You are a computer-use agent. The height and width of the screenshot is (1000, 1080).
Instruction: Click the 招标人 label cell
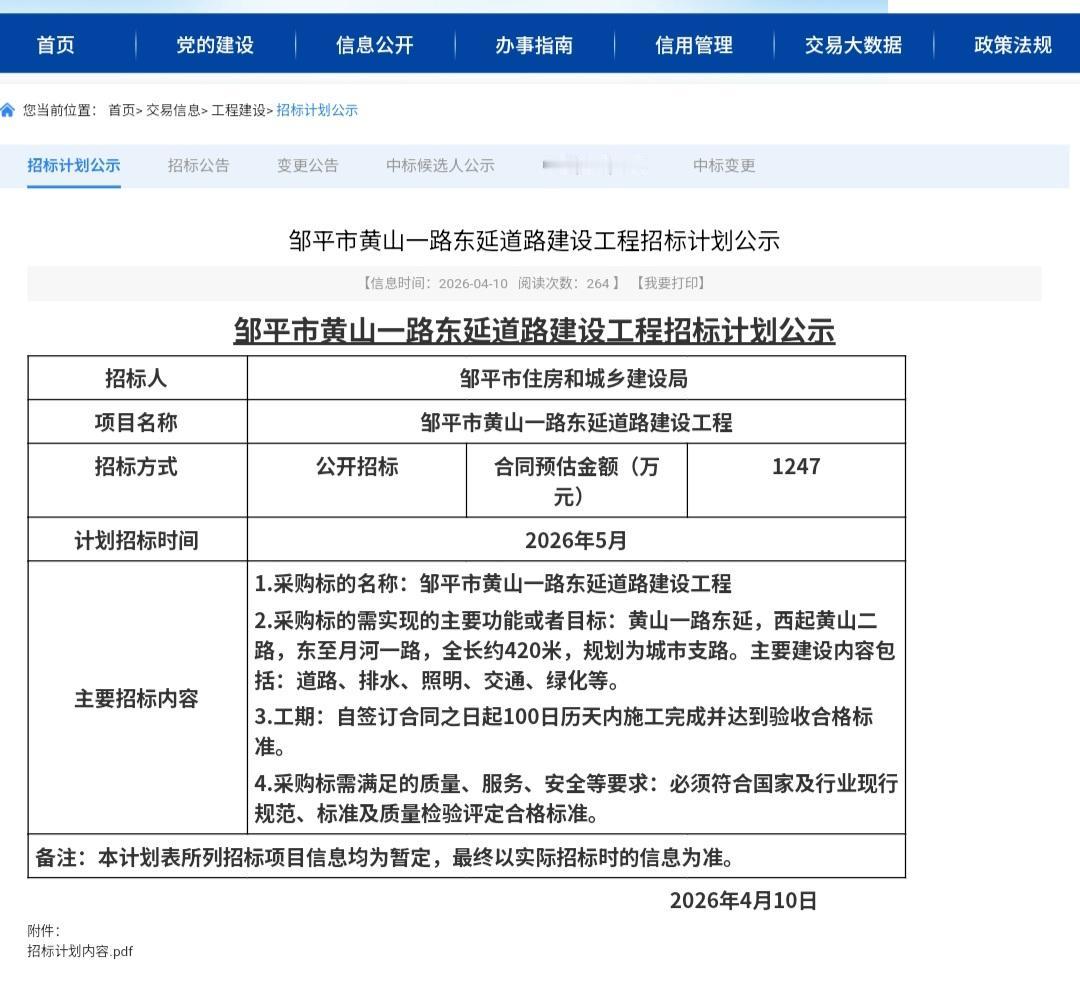[137, 378]
